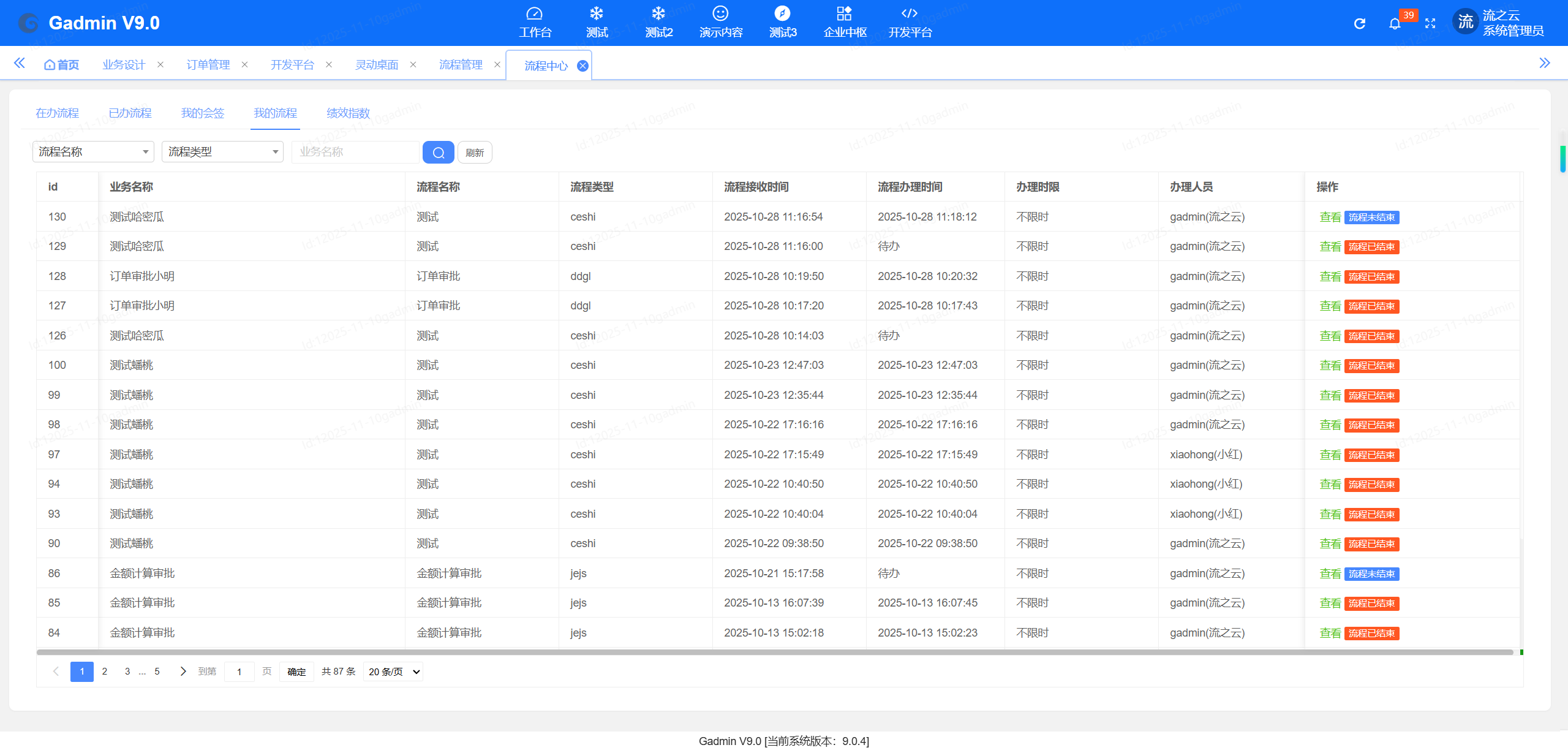
Task: Click 查看 link for row id 130
Action: coord(1330,217)
